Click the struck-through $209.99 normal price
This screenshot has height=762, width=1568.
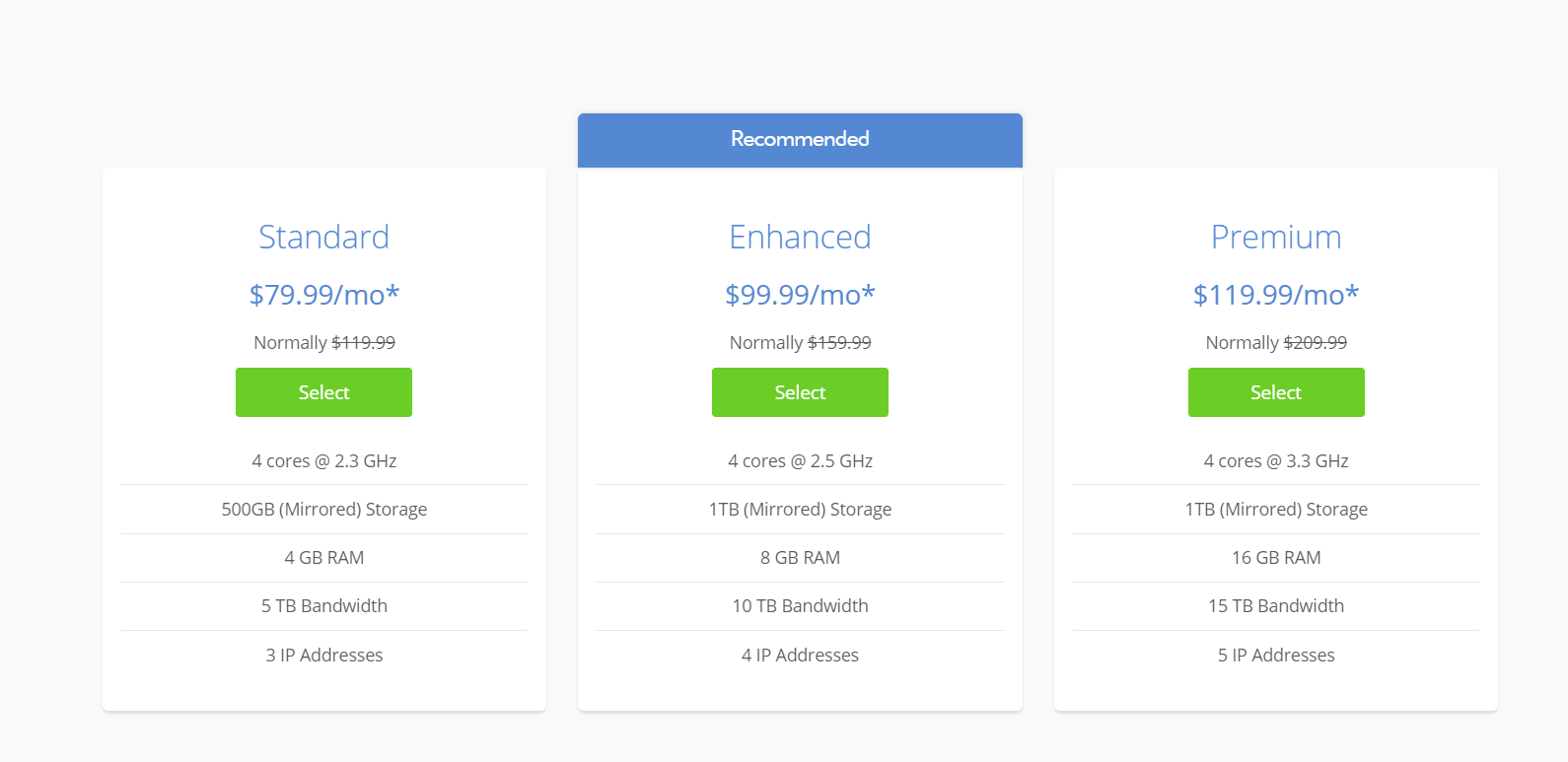pyautogui.click(x=1315, y=342)
